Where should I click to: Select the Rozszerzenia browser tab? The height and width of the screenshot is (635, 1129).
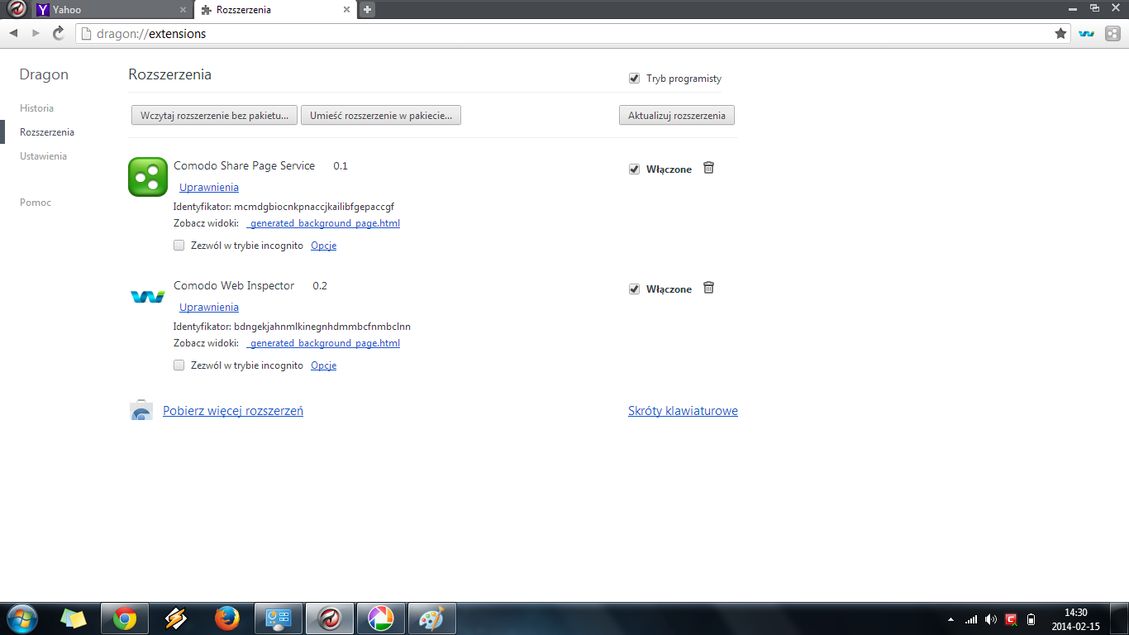click(x=276, y=9)
